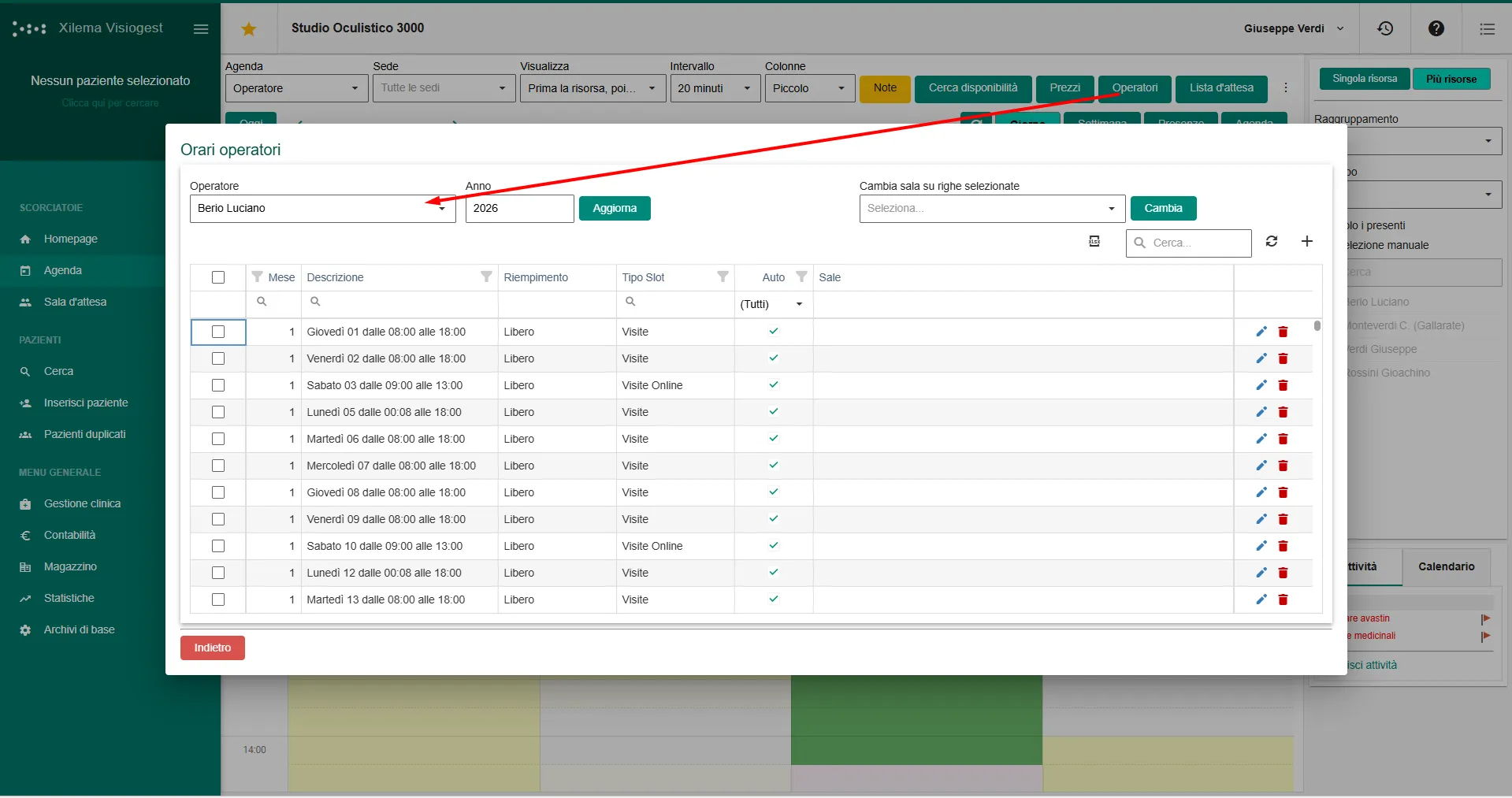The height and width of the screenshot is (798, 1512).
Task: Click the Più risorse button
Action: point(1451,79)
